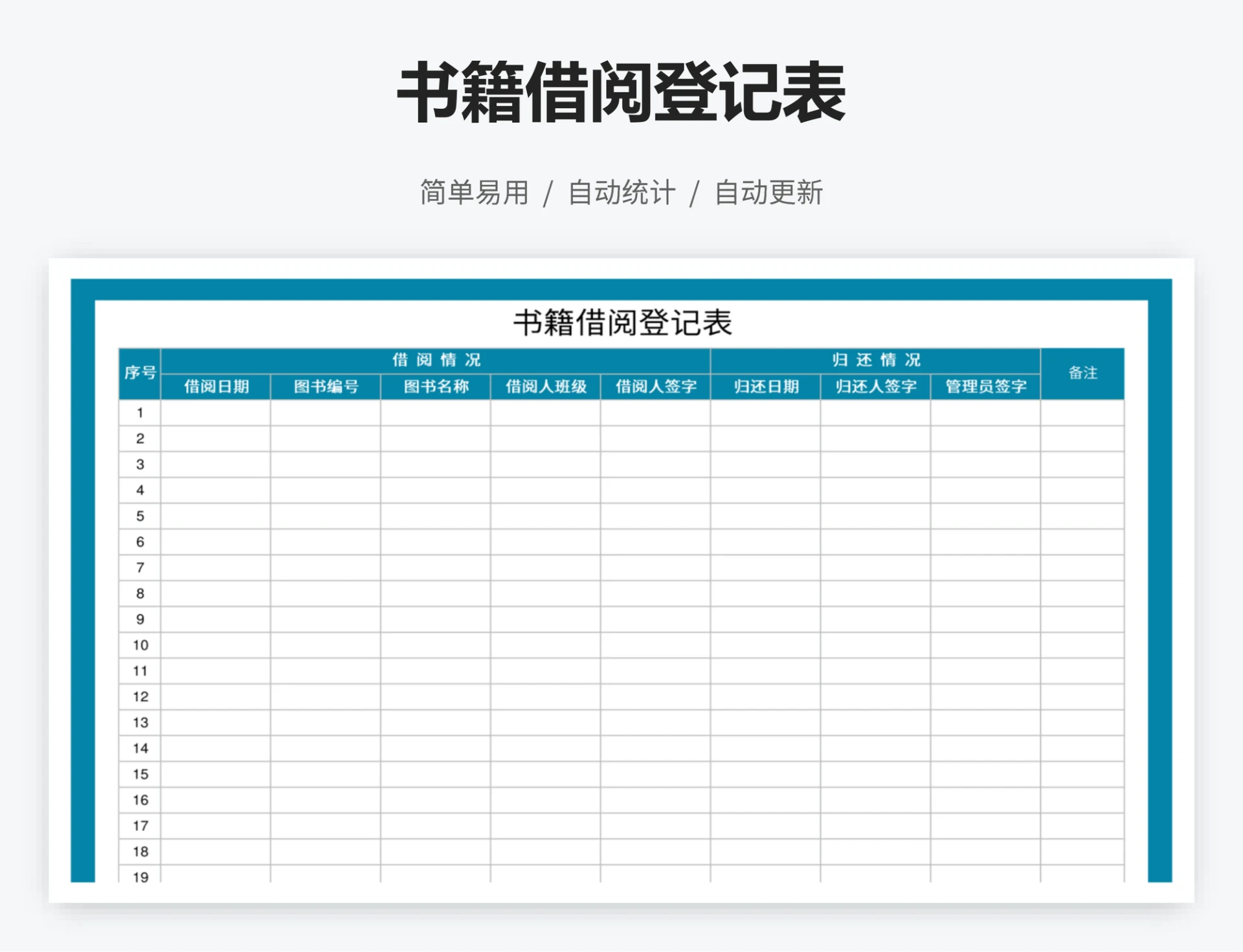1243x952 pixels.
Task: Select row number 10 in the table
Action: pyautogui.click(x=138, y=645)
